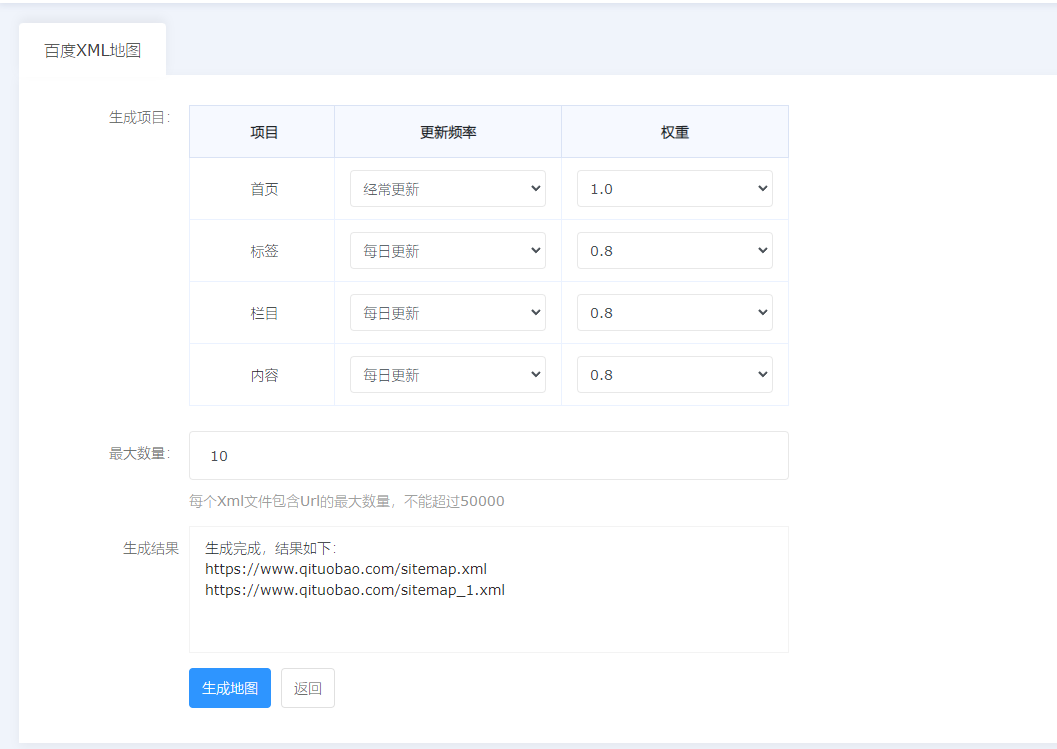Viewport: 1057px width, 749px height.
Task: Expand the 标签 weight dropdown
Action: point(674,251)
